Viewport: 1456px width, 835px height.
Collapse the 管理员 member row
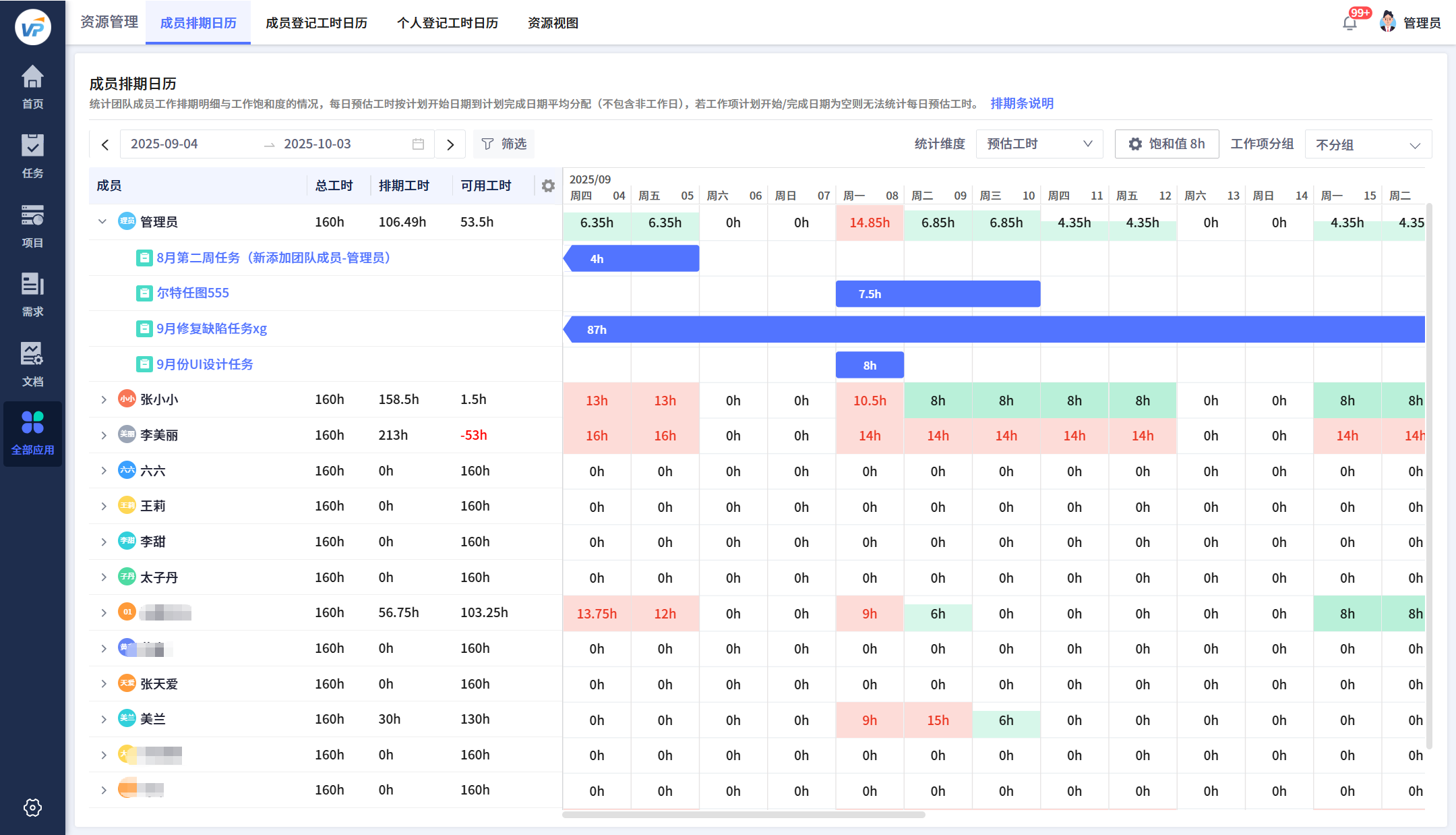102,222
